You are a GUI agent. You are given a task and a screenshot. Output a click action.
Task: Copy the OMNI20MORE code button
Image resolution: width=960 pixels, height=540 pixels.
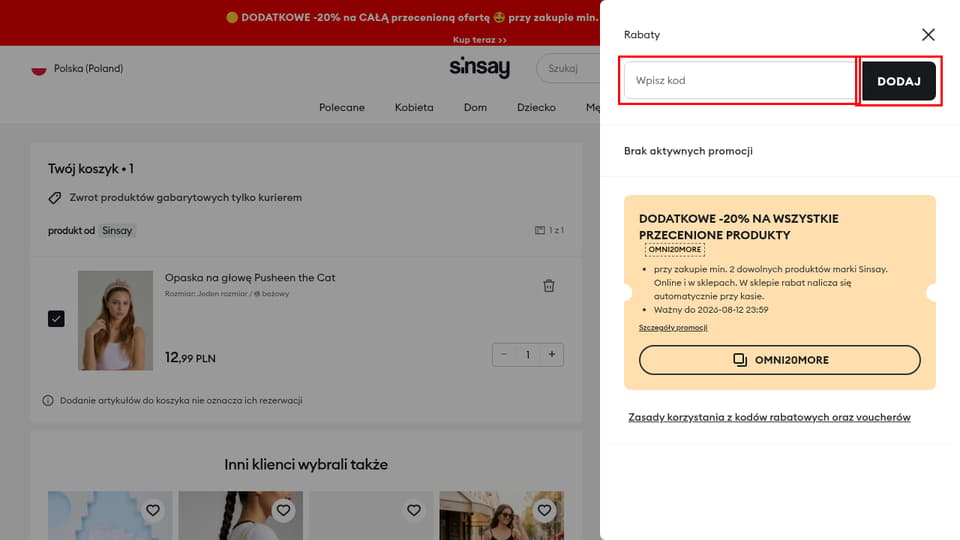779,360
